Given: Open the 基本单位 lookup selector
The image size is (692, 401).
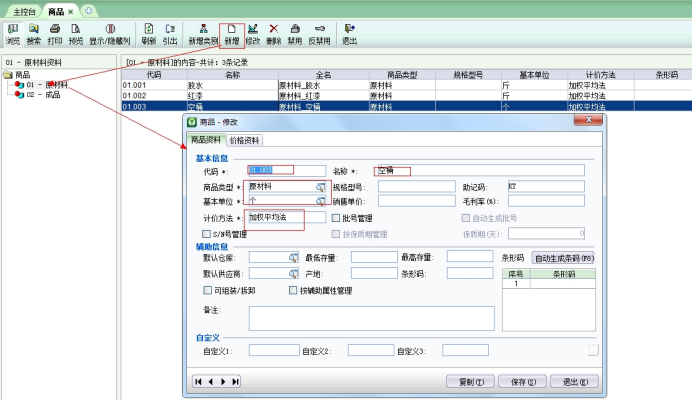Looking at the screenshot, I should click(321, 201).
